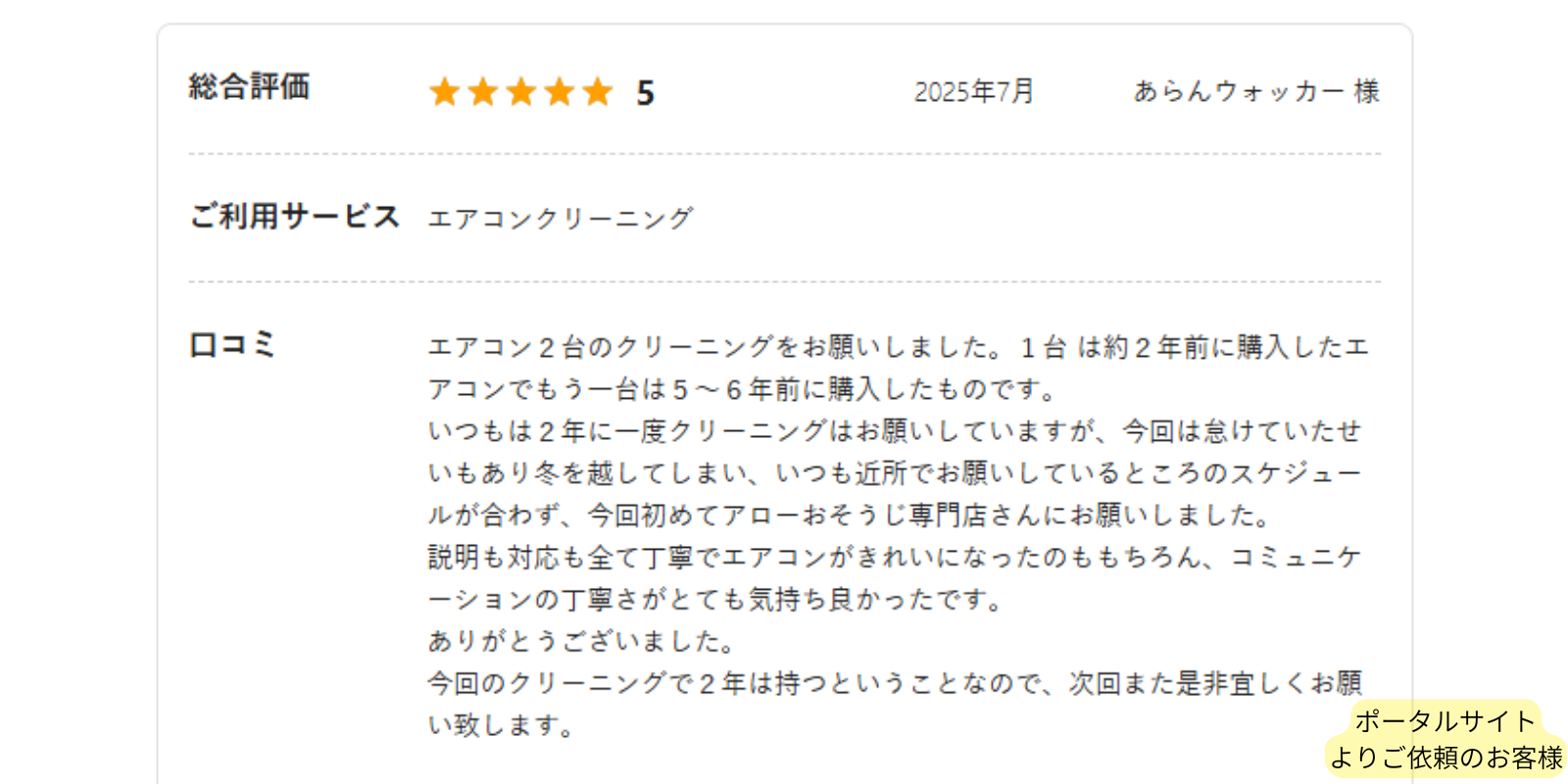Click the ご利用サービス heading label
The width and height of the screenshot is (1568, 784).
(294, 216)
